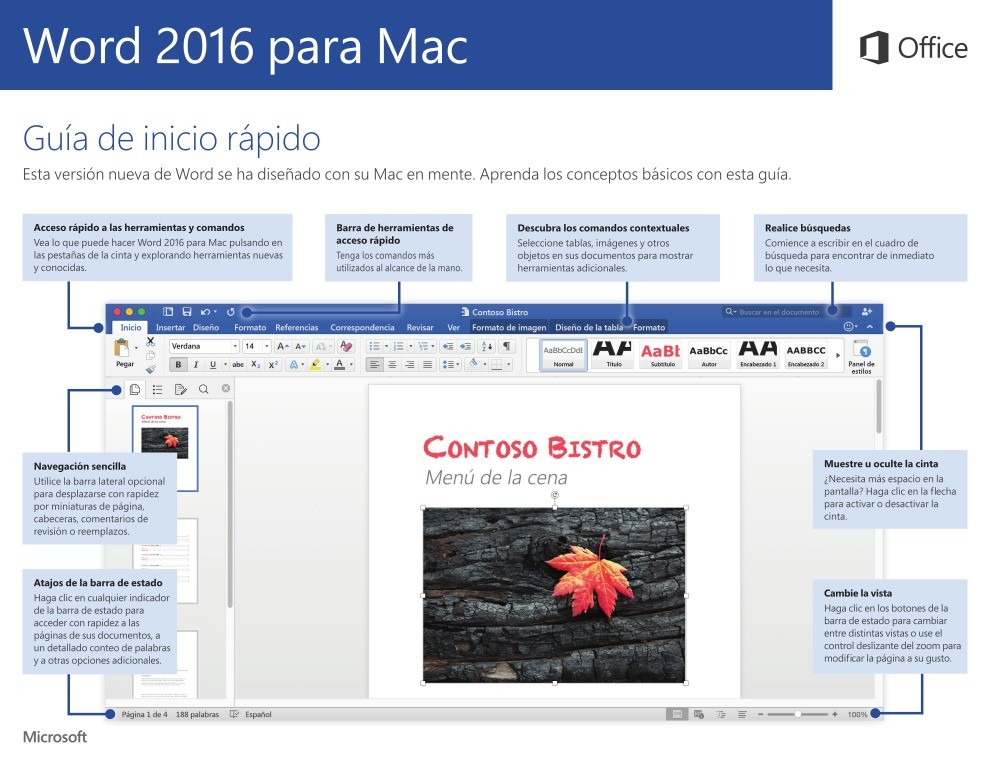Open sidebar search magnifier tab
The image size is (990, 765).
(x=203, y=389)
